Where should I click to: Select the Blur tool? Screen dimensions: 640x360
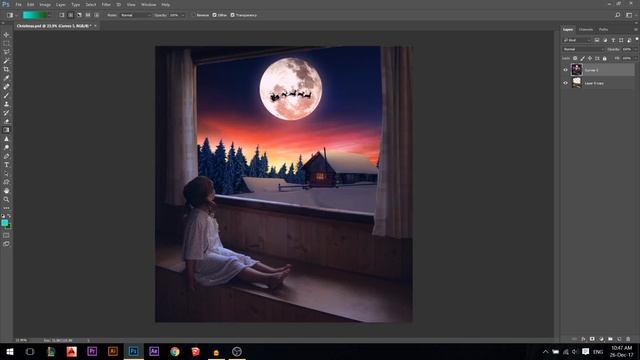[x=6, y=139]
